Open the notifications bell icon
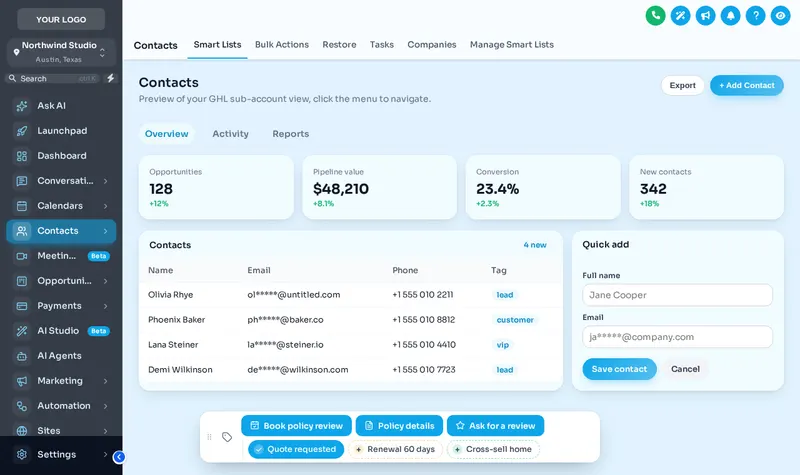 click(730, 16)
